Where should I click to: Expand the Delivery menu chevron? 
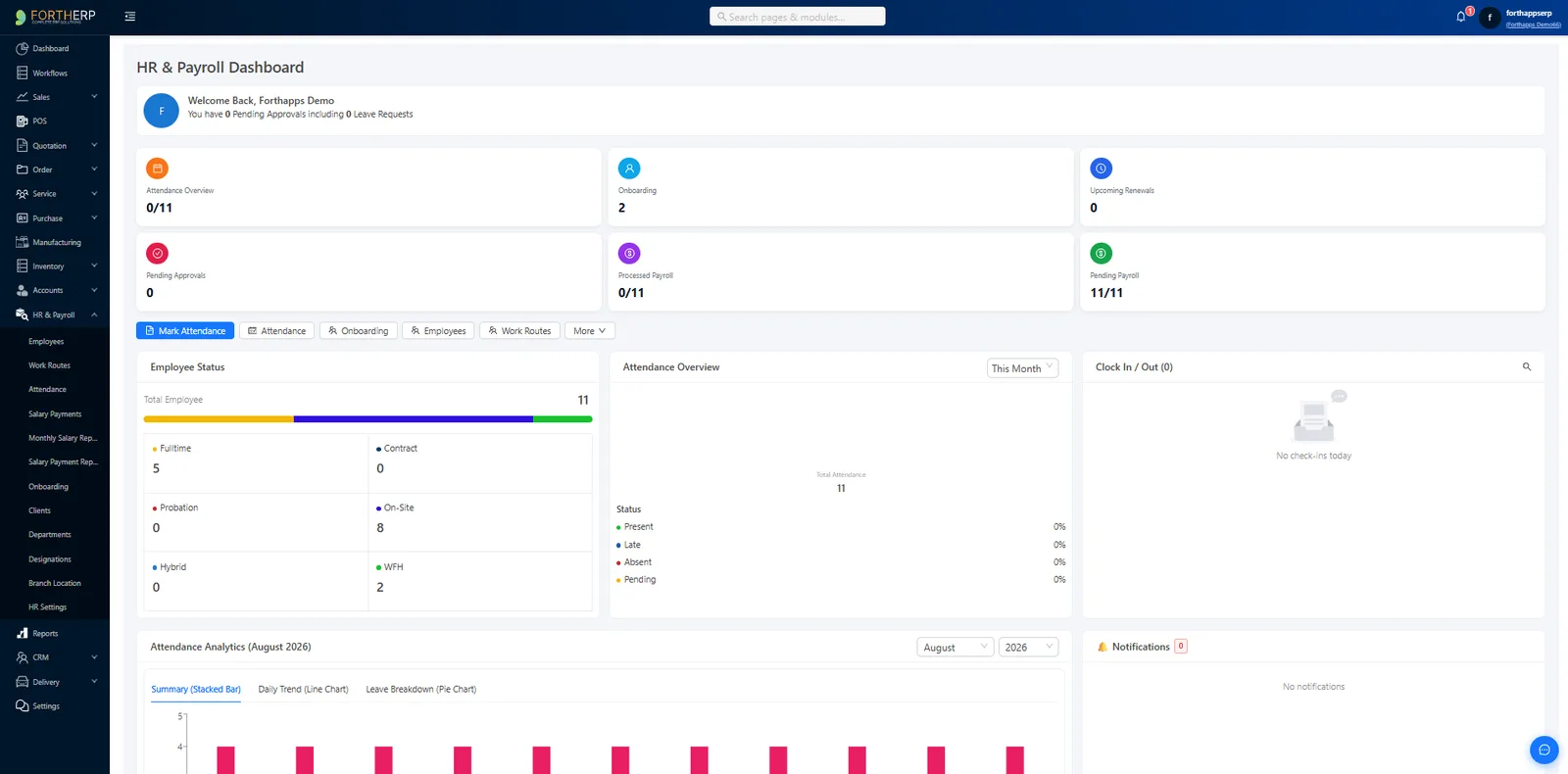(x=94, y=681)
